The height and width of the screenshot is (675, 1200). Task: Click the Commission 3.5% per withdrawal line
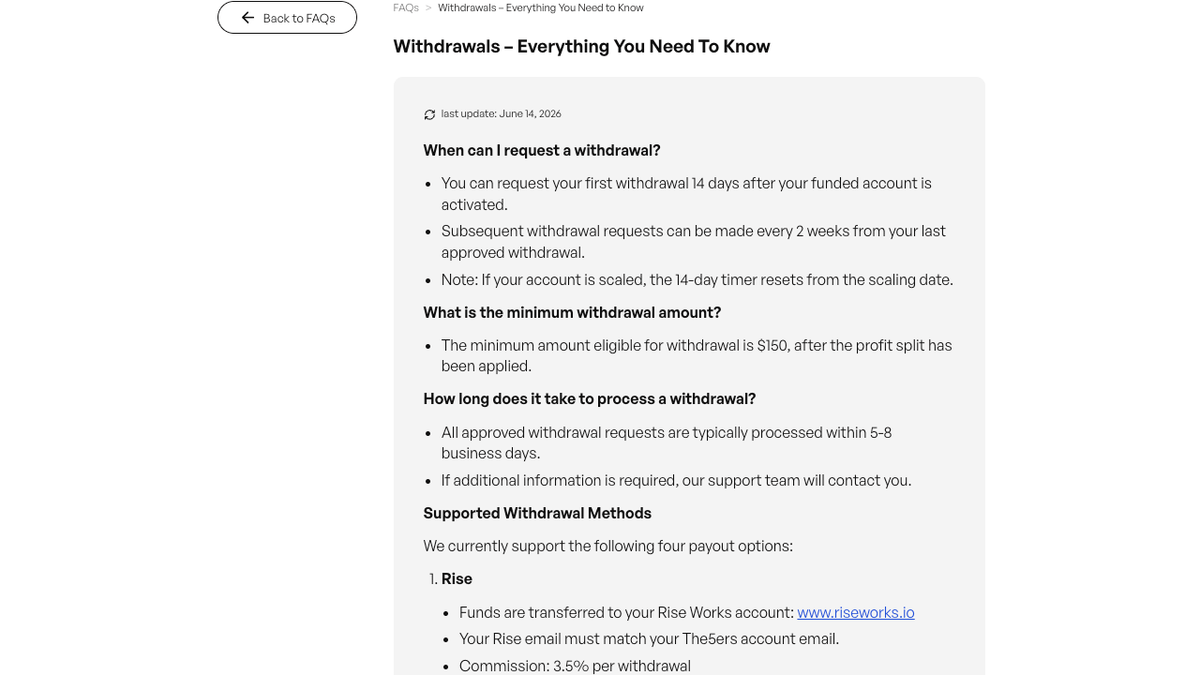click(x=575, y=666)
